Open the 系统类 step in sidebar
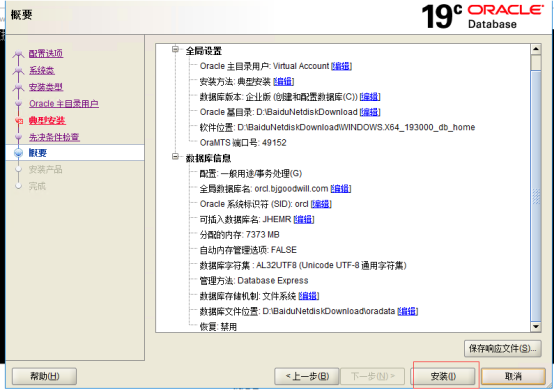The width and height of the screenshot is (554, 390). (42, 70)
